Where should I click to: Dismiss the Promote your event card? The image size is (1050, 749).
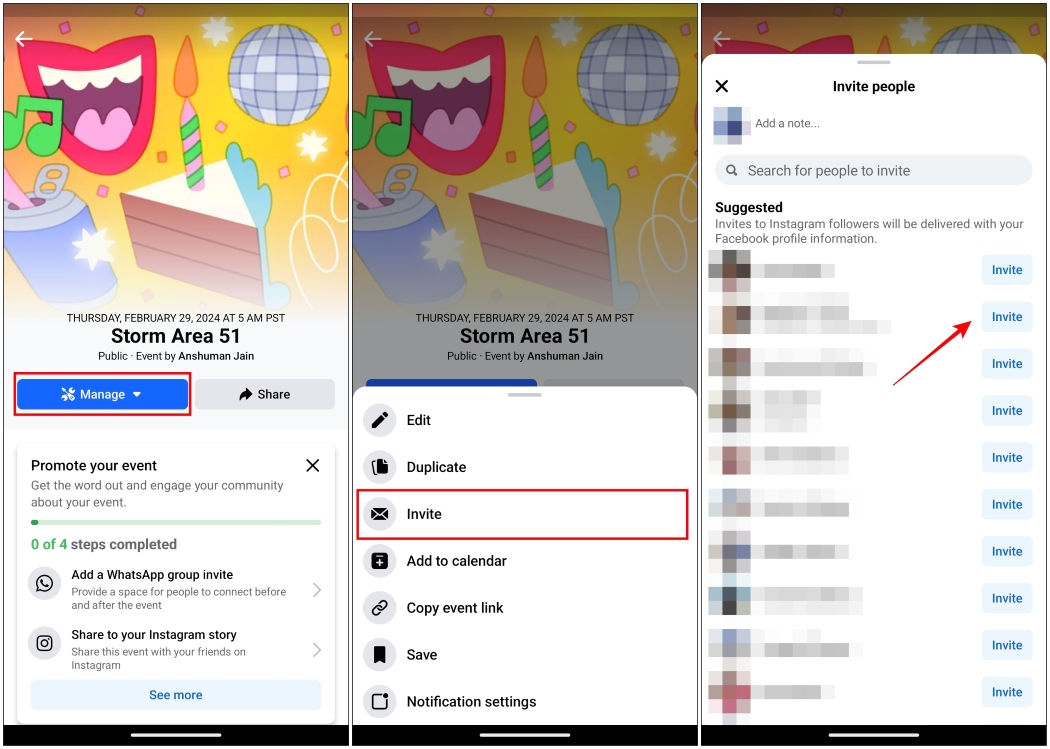click(x=312, y=465)
